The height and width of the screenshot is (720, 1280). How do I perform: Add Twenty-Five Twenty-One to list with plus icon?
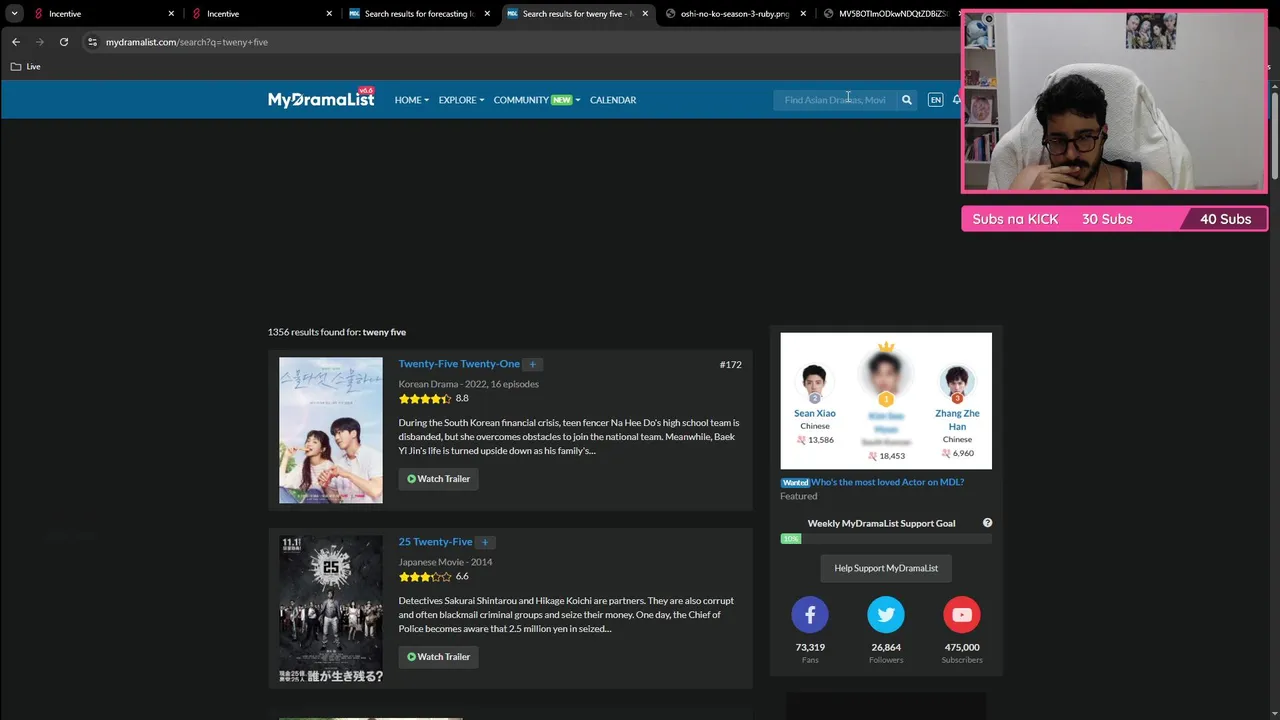coord(532,364)
